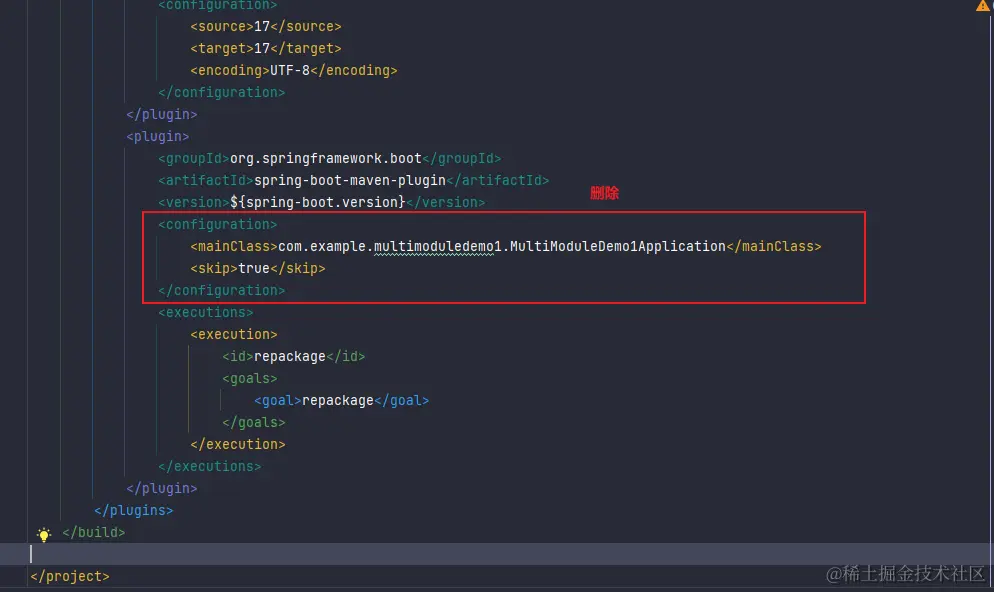Viewport: 994px width, 592px height.
Task: Click the closing </goals> tag
Action: pyautogui.click(x=254, y=423)
